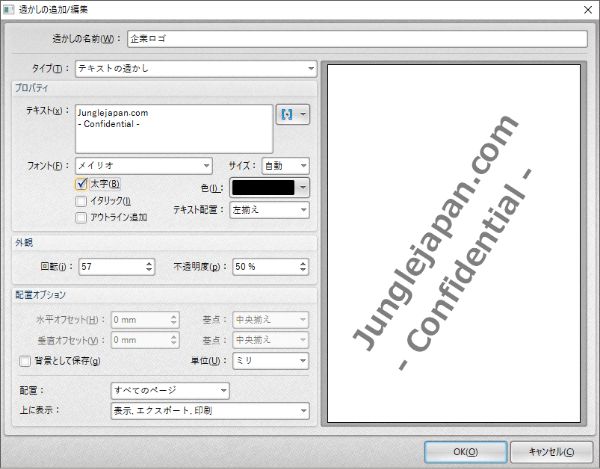Open the 色(L) color dropdown arrow
The image size is (600, 469).
303,187
